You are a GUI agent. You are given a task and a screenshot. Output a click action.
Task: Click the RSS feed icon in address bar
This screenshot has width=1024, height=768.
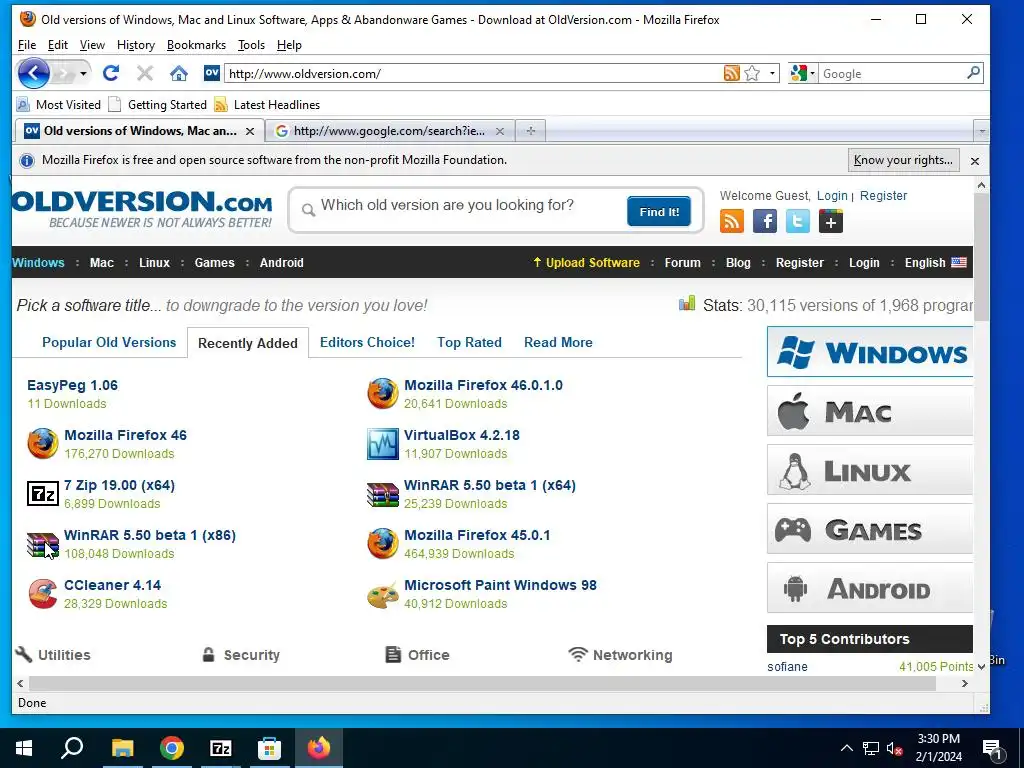tap(731, 73)
